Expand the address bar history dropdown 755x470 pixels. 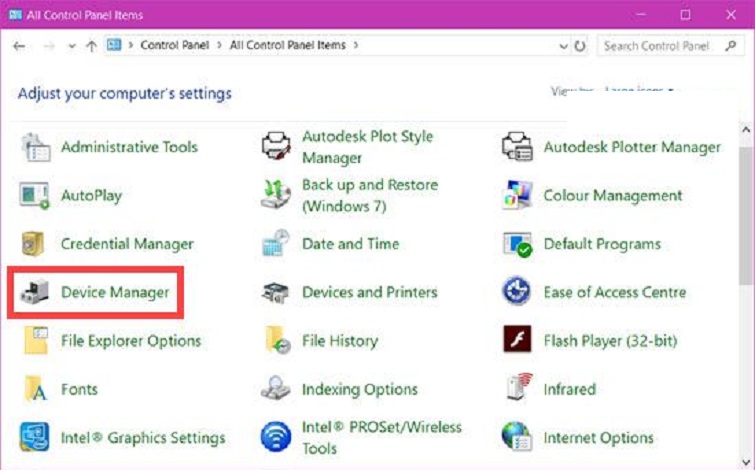pyautogui.click(x=563, y=46)
